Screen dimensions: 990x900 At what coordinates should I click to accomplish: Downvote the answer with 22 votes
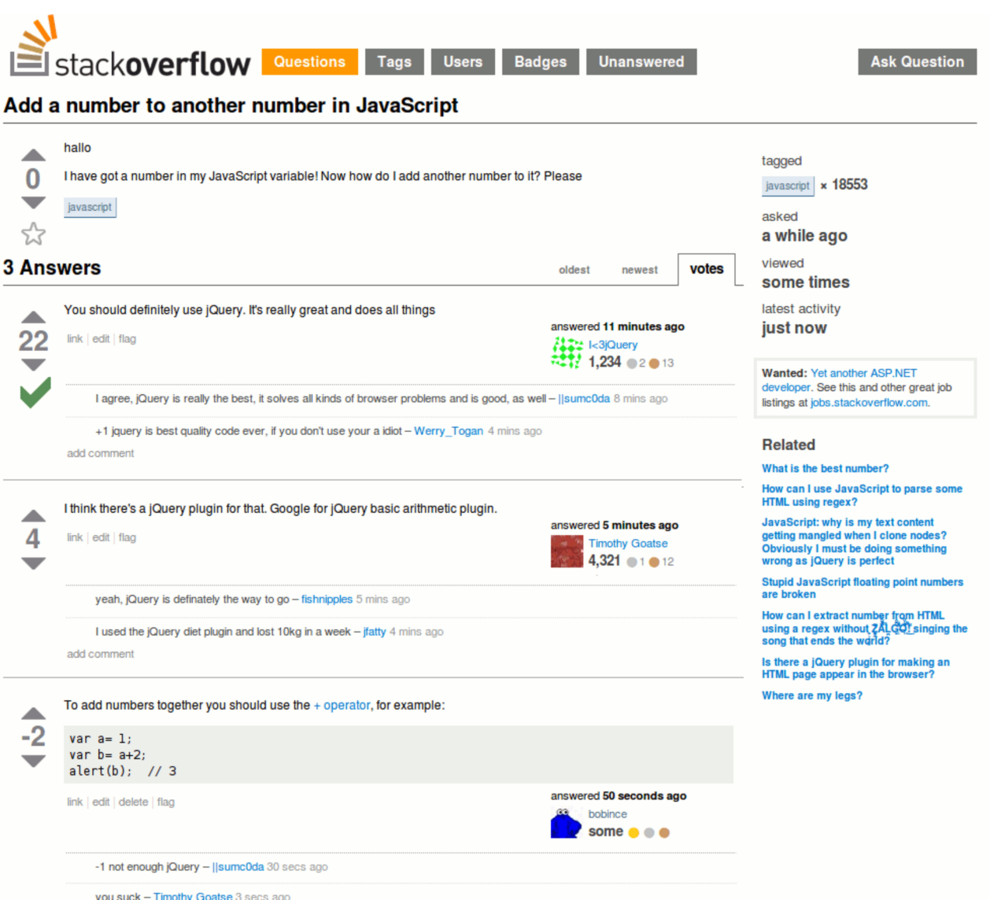pos(33,364)
